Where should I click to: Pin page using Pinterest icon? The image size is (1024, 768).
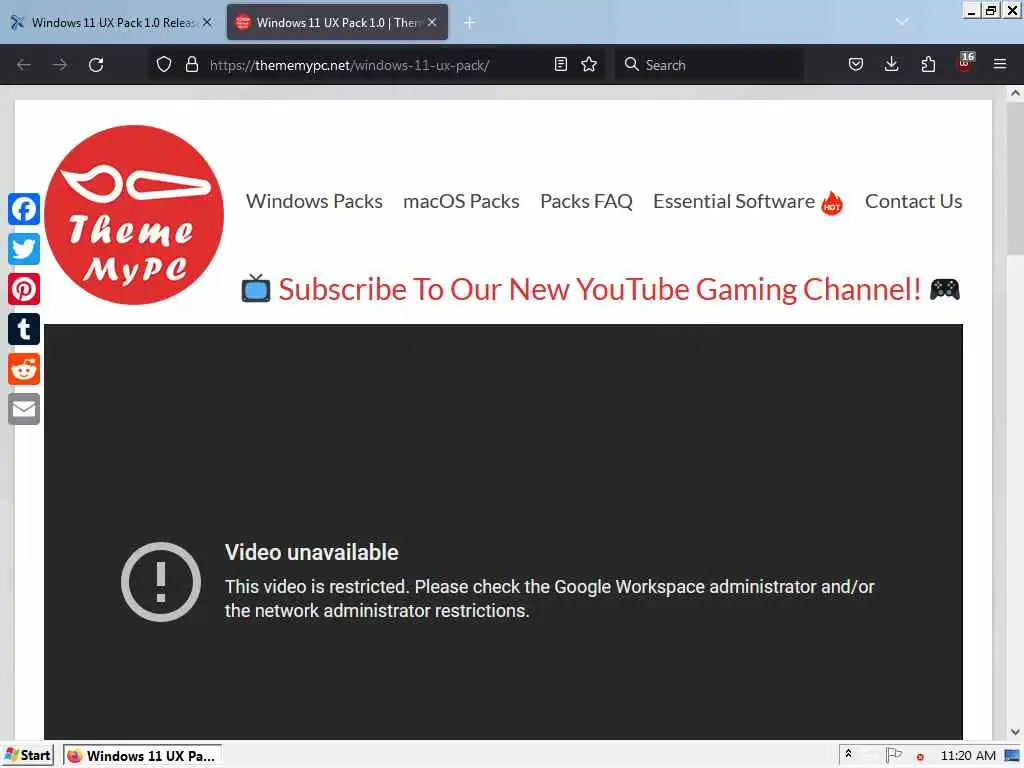point(24,289)
